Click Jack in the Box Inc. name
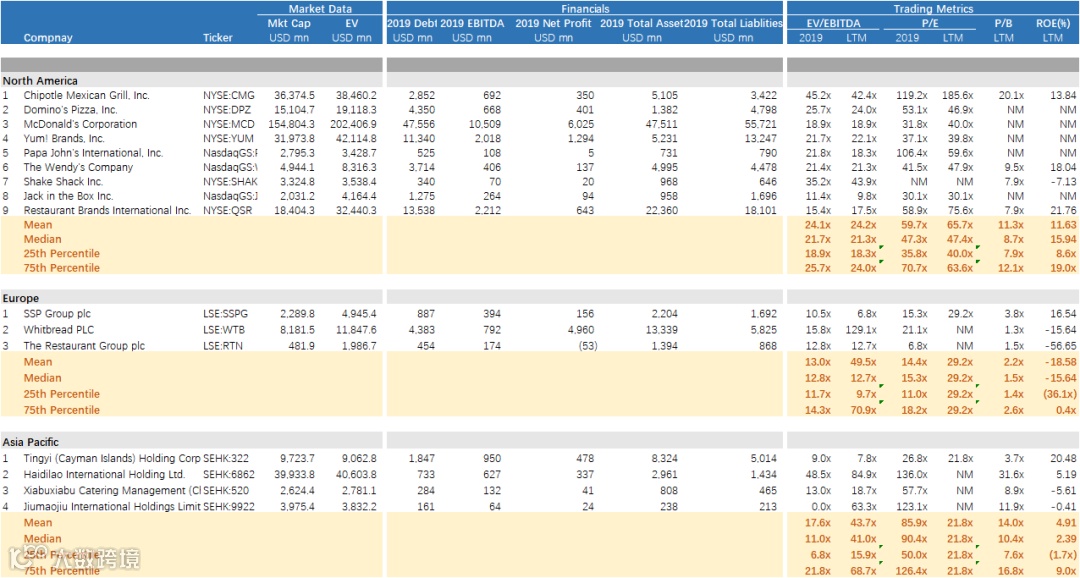Screen dimensions: 1080x578 pos(68,196)
